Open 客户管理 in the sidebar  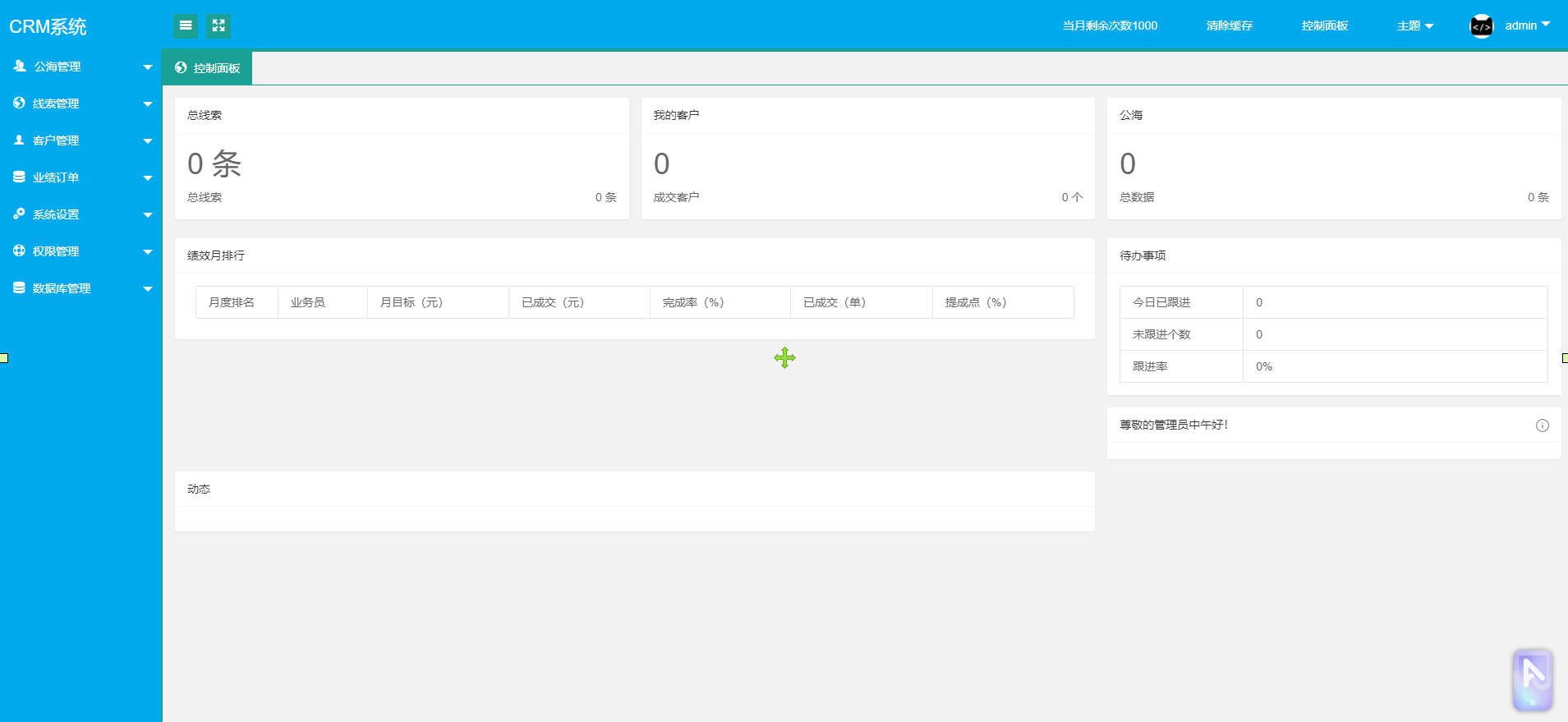81,140
